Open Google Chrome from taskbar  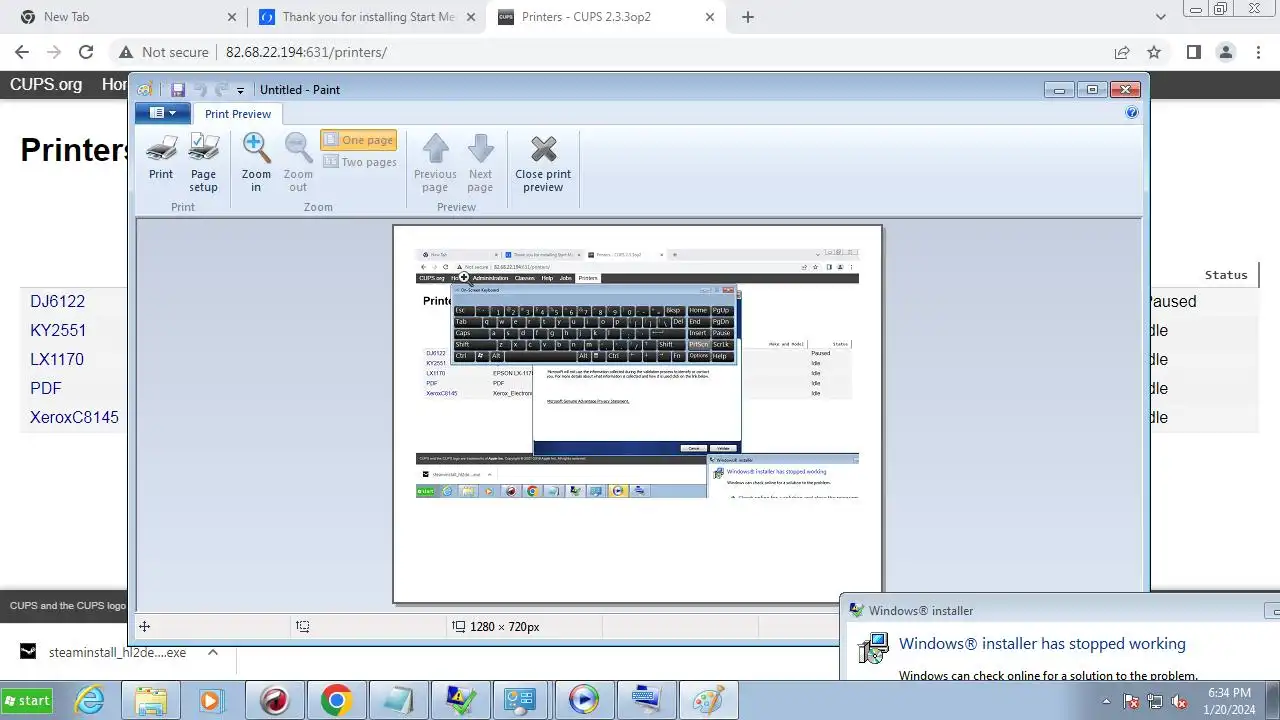point(336,700)
